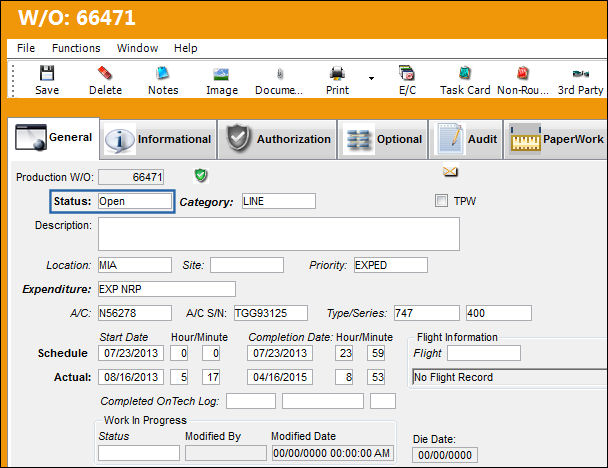
Task: Switch to the Optional tab
Action: 383,139
